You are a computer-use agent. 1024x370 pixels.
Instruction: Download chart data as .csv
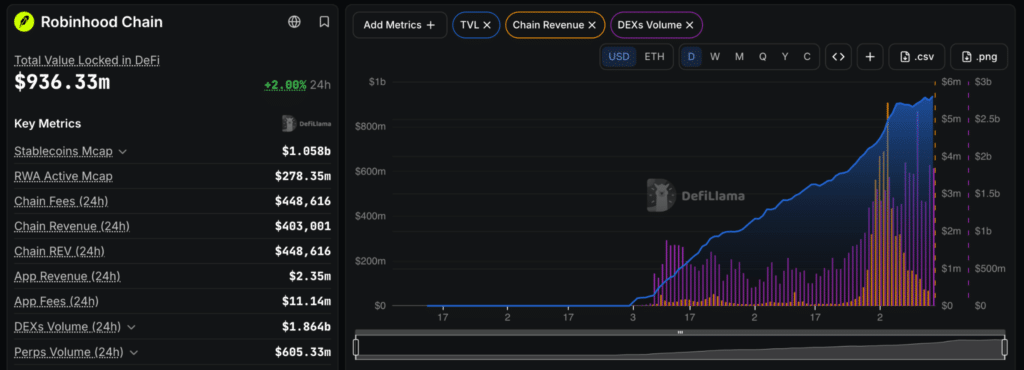[x=916, y=57]
